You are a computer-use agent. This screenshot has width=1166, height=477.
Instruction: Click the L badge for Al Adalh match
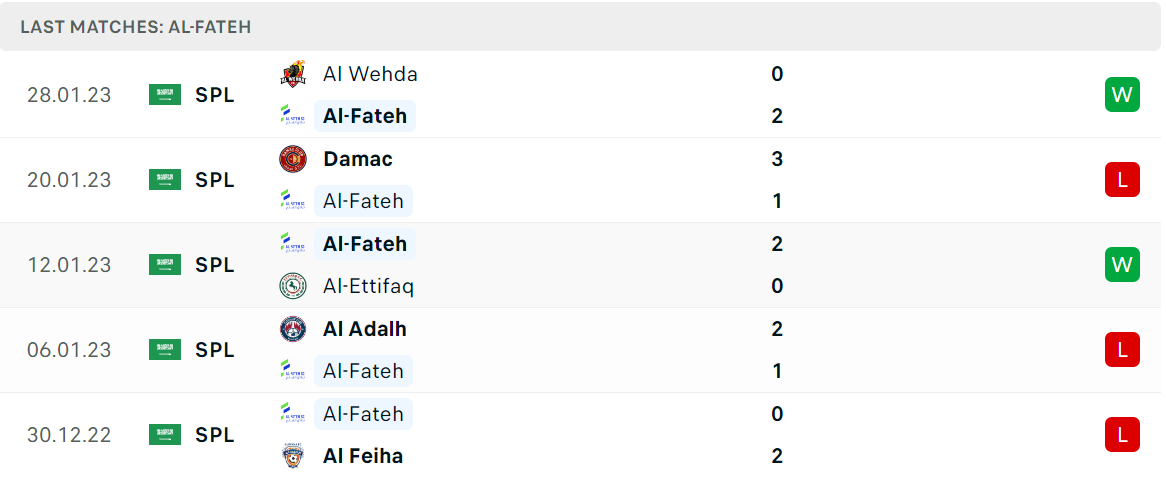1122,350
